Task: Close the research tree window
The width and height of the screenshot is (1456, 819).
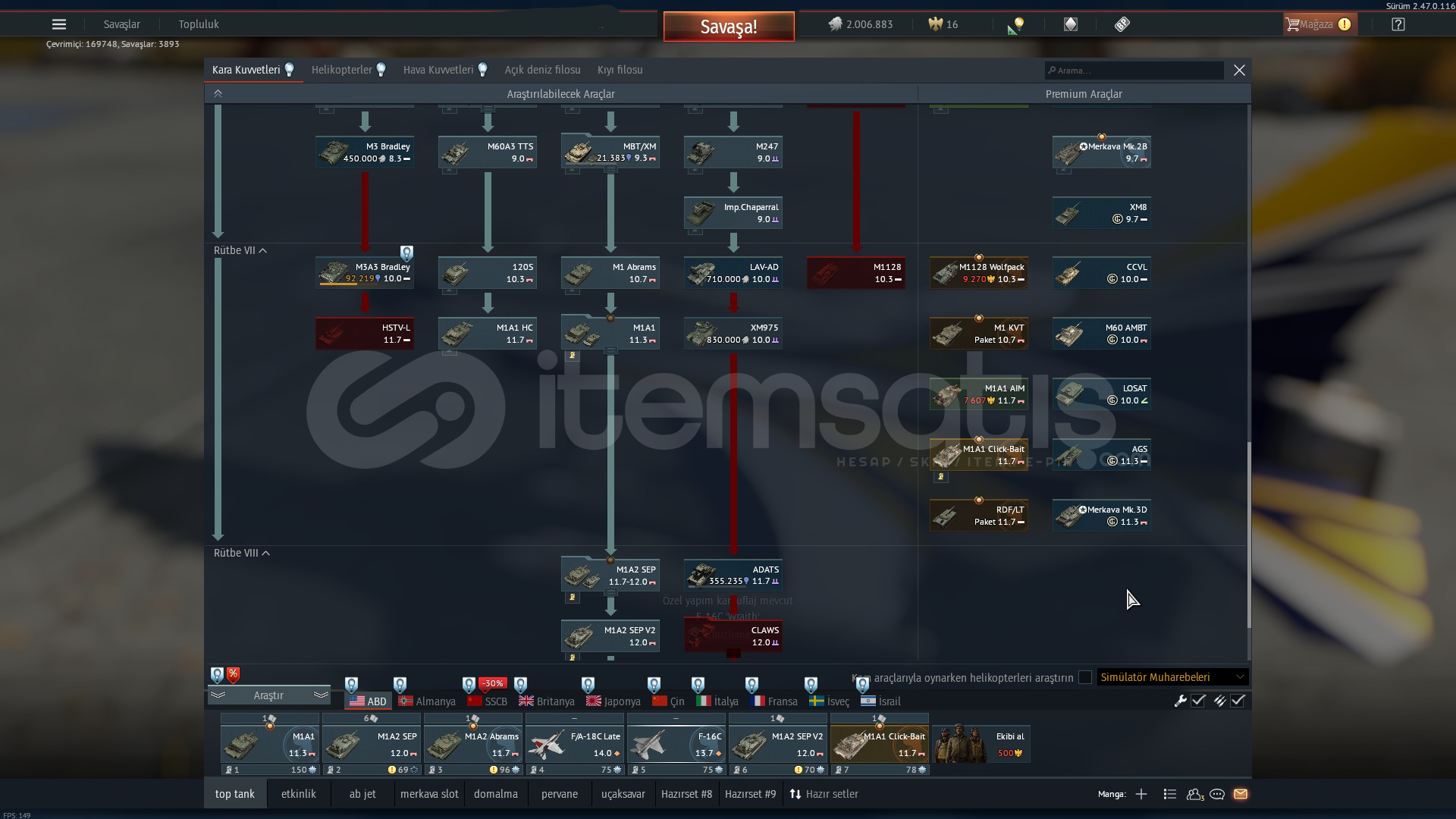Action: point(1239,70)
